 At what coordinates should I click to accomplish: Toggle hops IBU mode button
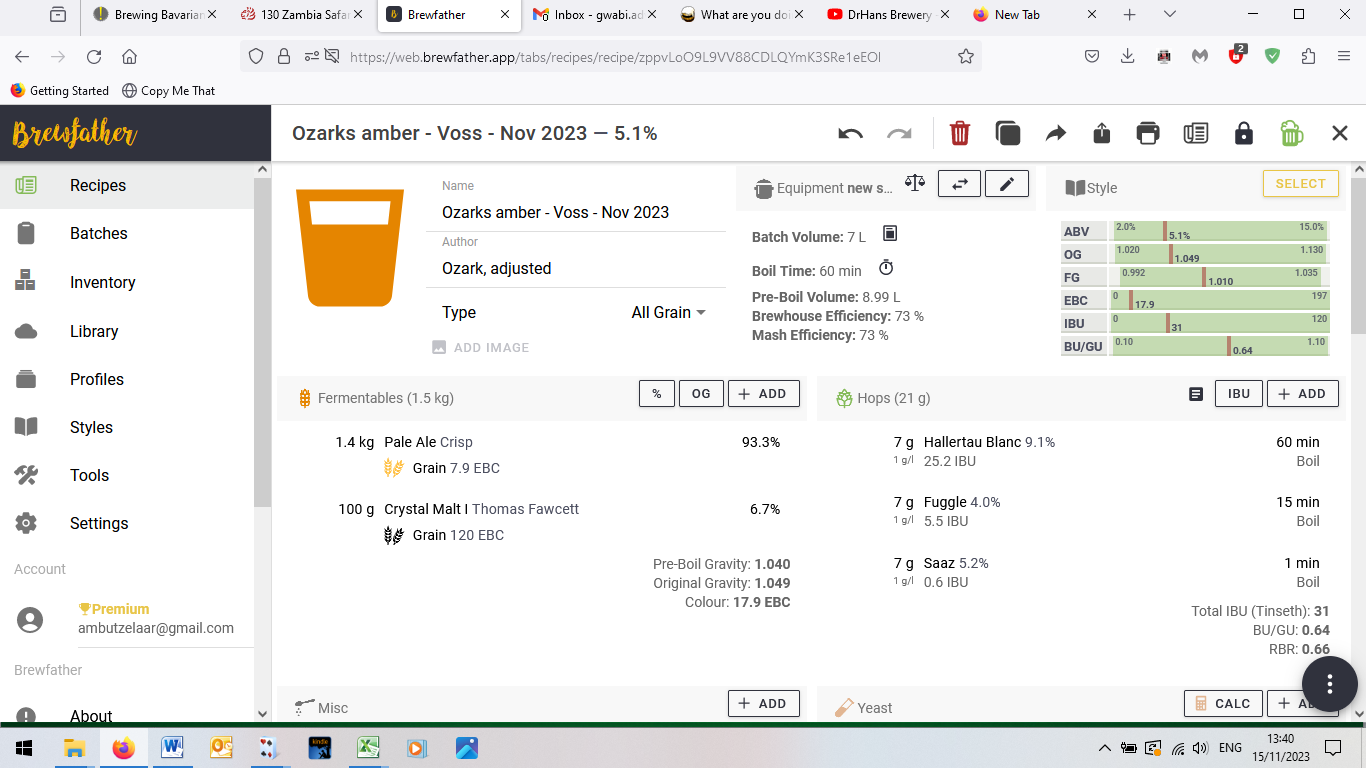(x=1239, y=394)
